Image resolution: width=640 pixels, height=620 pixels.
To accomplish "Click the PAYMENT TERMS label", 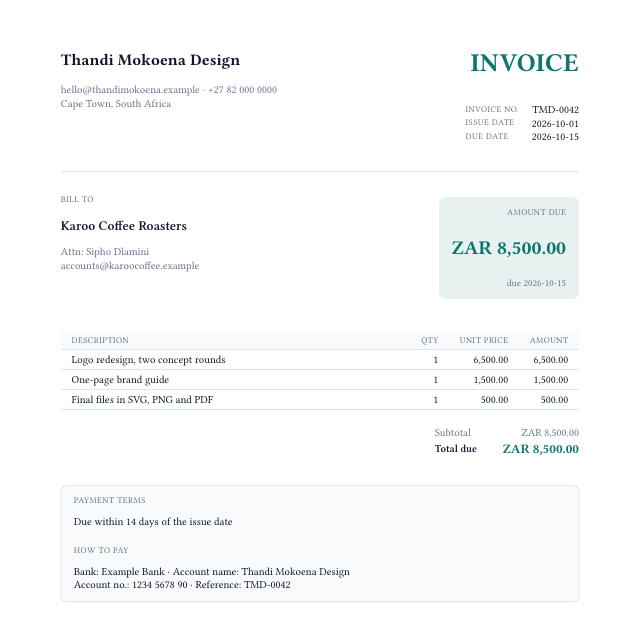I will (x=109, y=500).
